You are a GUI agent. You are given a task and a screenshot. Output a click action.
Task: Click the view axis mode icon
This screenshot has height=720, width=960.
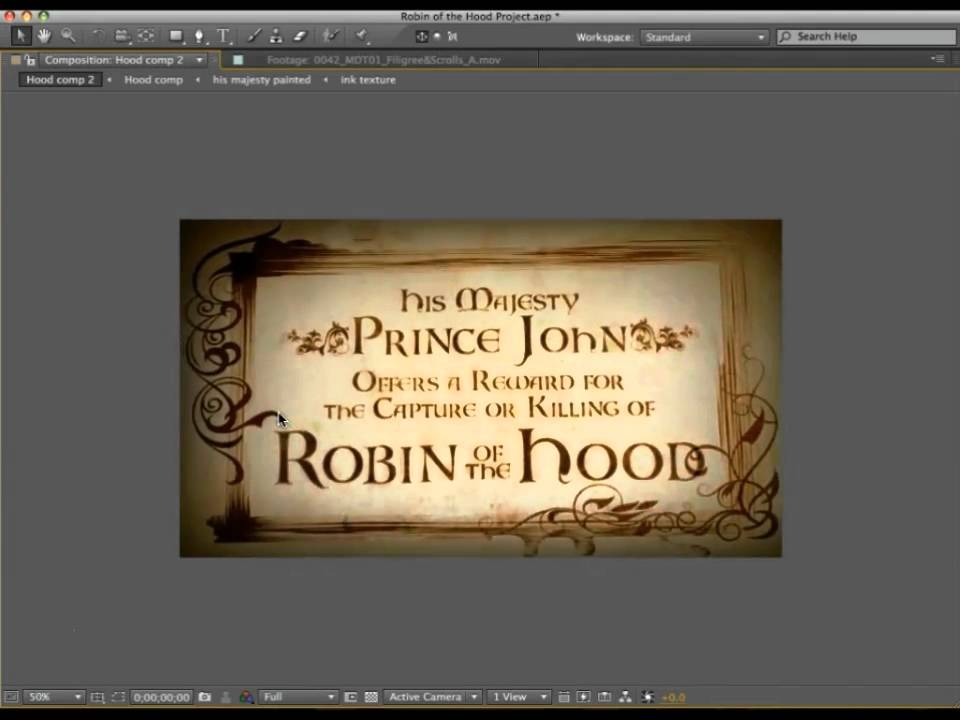pyautogui.click(x=452, y=37)
